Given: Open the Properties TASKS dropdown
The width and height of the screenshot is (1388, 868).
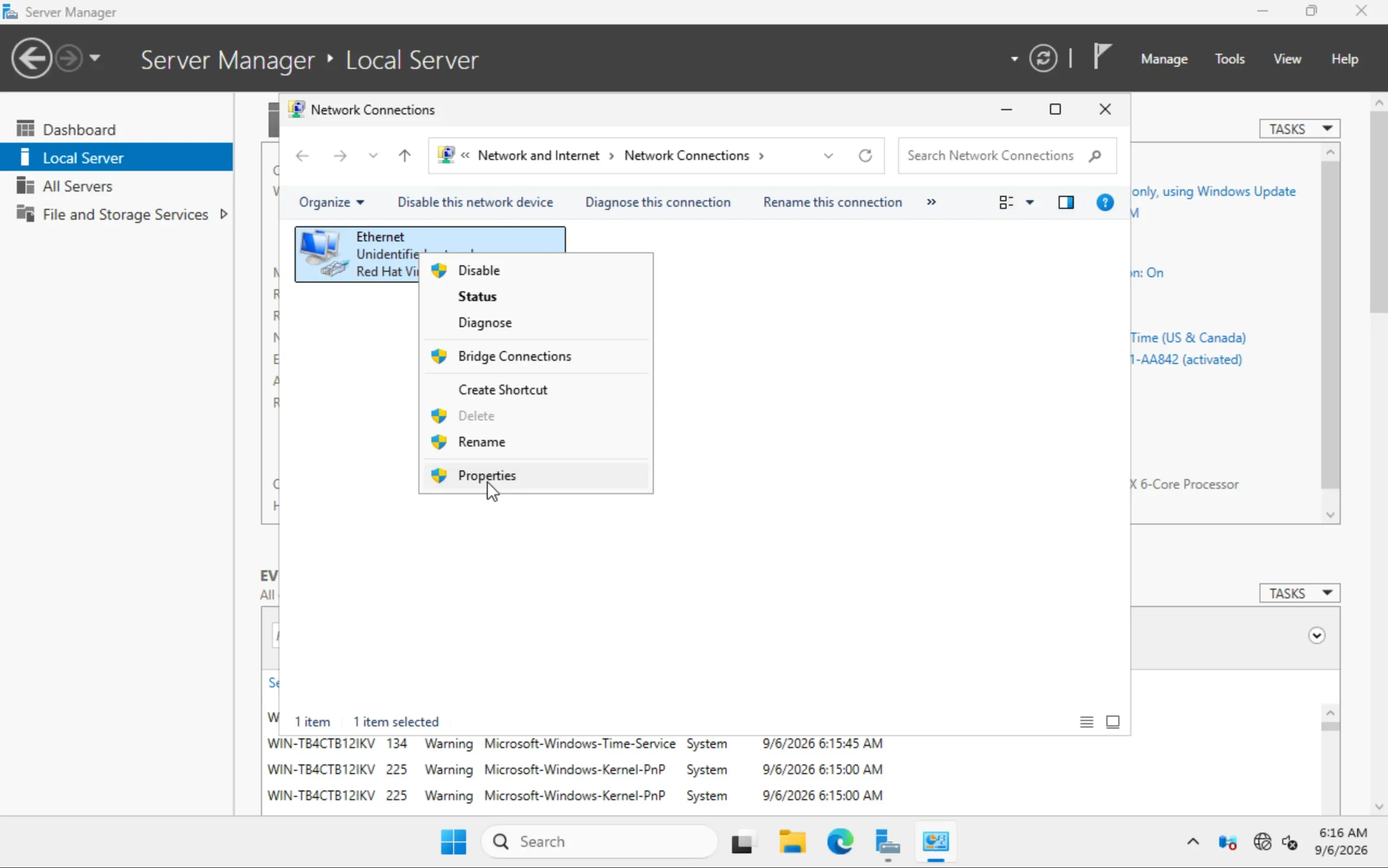Looking at the screenshot, I should click(1300, 129).
